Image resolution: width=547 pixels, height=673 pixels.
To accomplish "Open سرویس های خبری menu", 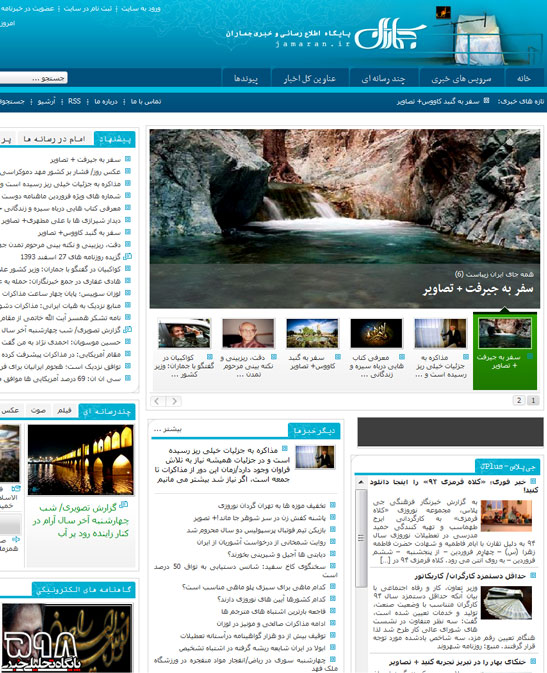I will (461, 78).
